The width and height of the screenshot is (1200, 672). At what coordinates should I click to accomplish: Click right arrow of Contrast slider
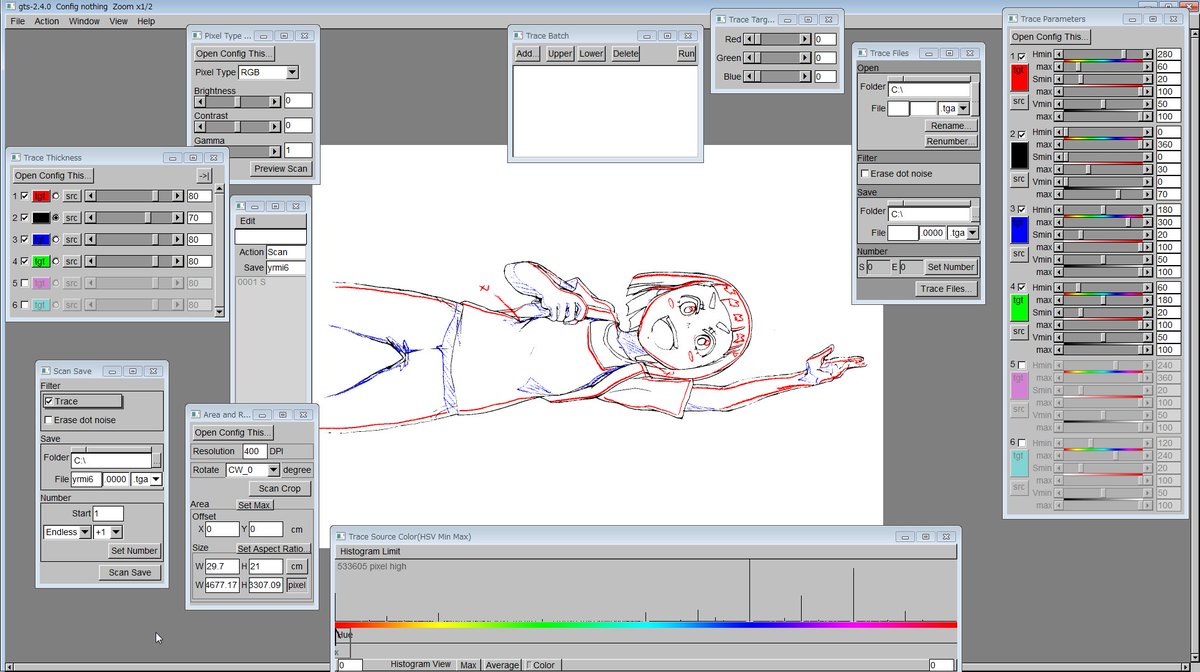[275, 126]
